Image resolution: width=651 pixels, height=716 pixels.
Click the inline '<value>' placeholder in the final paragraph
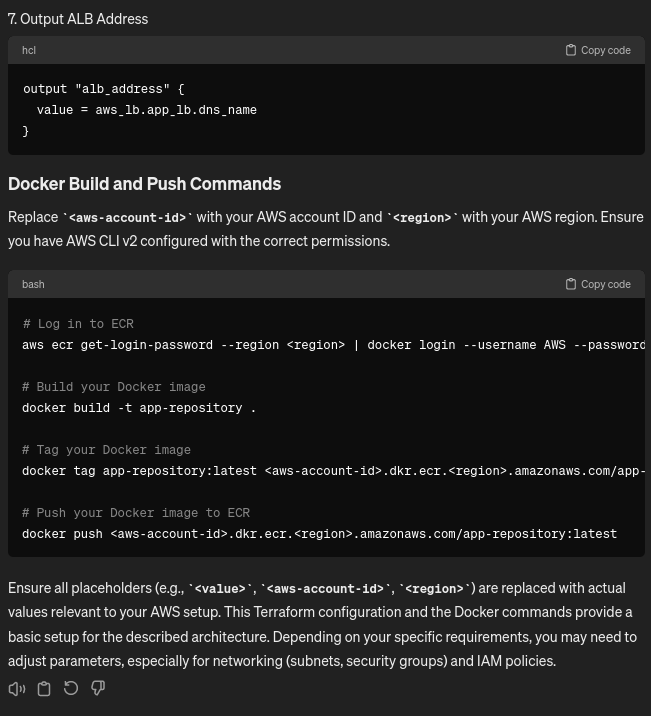220,589
